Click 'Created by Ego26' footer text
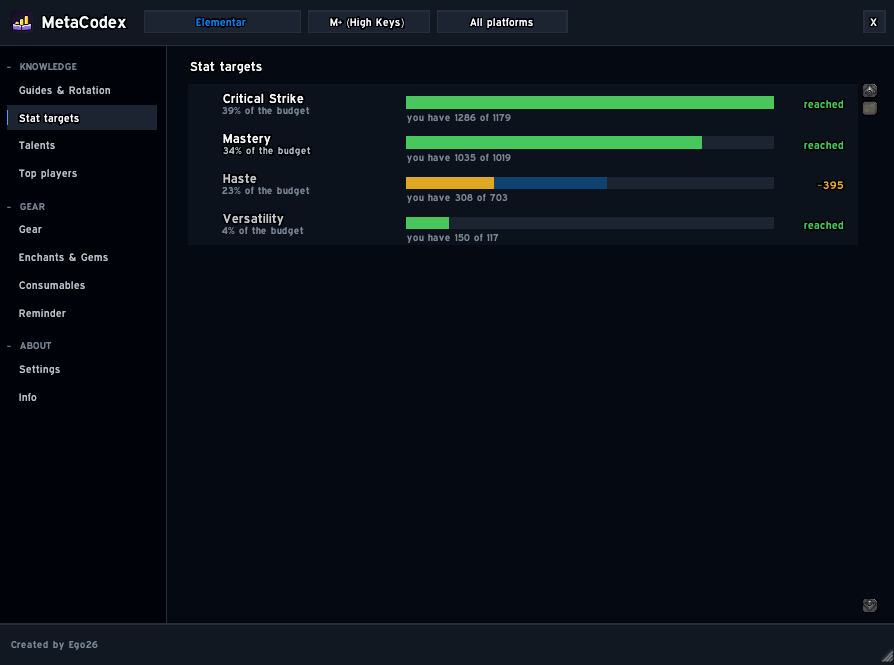894x665 pixels. click(54, 644)
